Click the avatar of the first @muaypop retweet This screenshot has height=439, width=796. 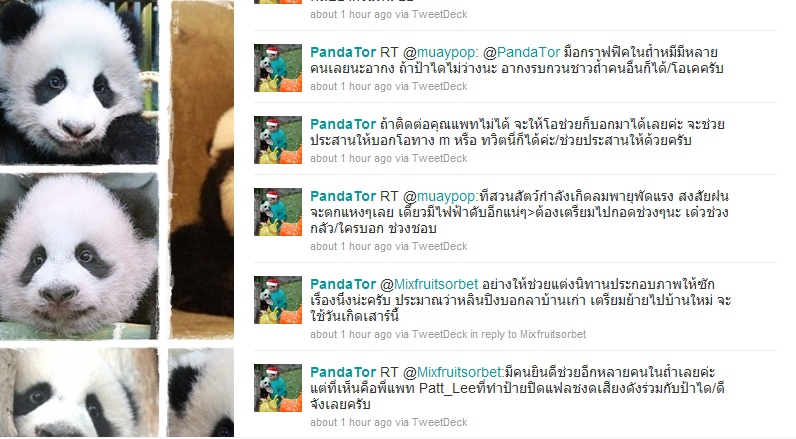tap(278, 68)
